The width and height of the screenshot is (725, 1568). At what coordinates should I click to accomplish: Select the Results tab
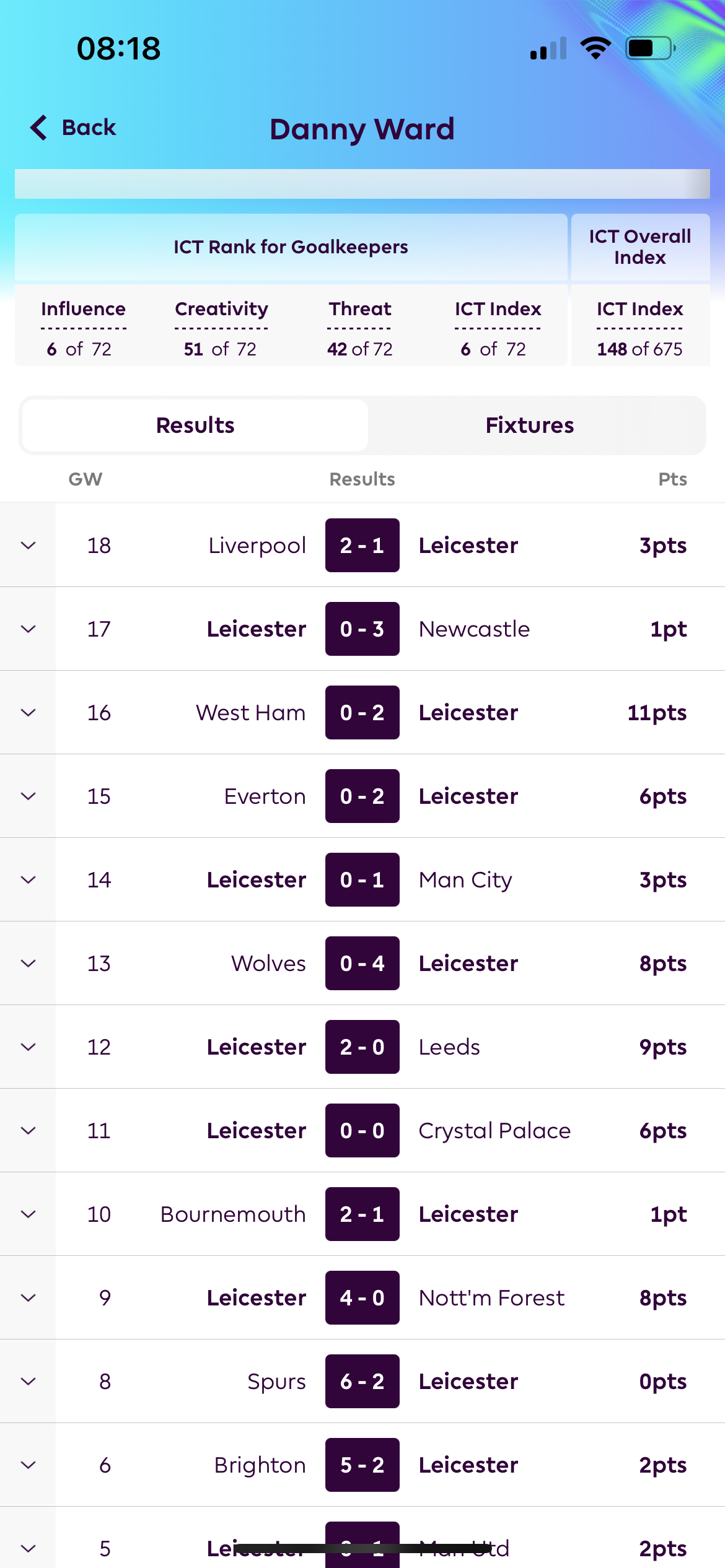click(195, 425)
